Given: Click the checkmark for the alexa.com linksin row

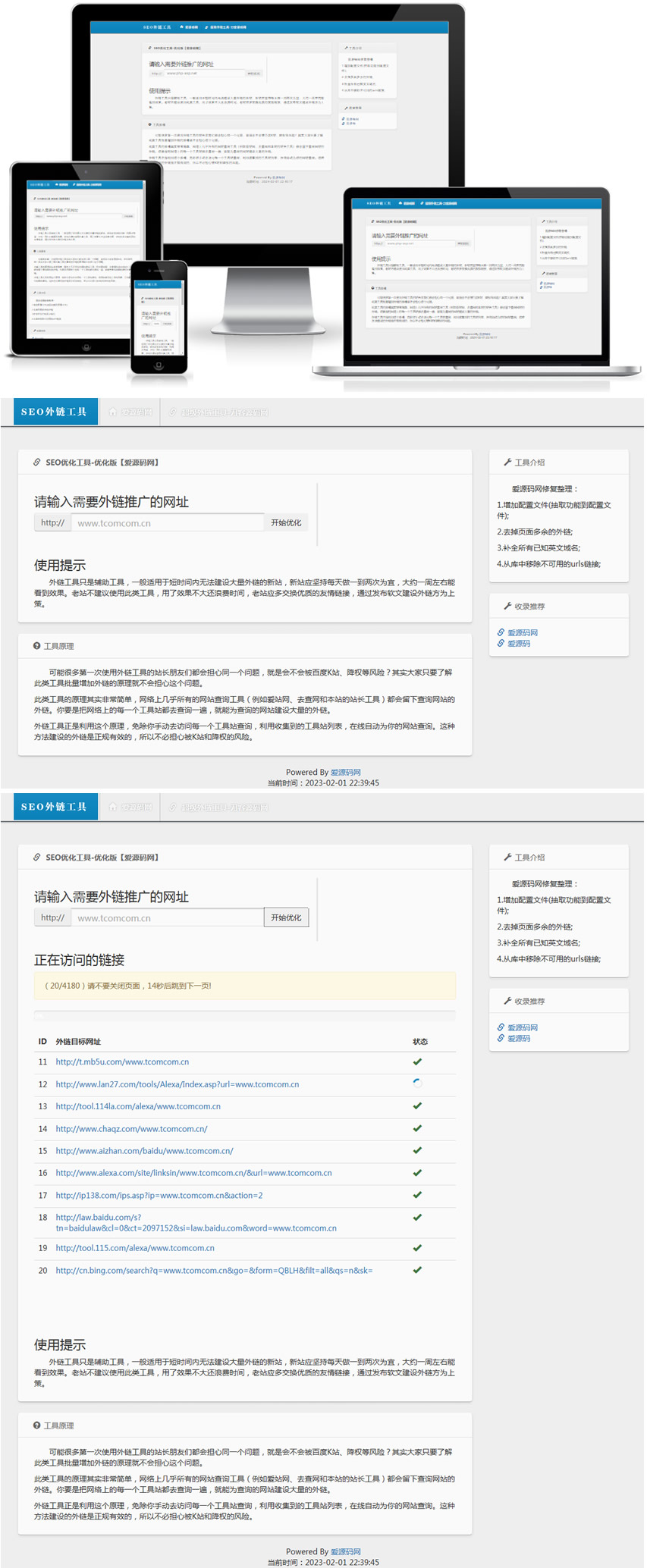Looking at the screenshot, I should click(417, 1173).
